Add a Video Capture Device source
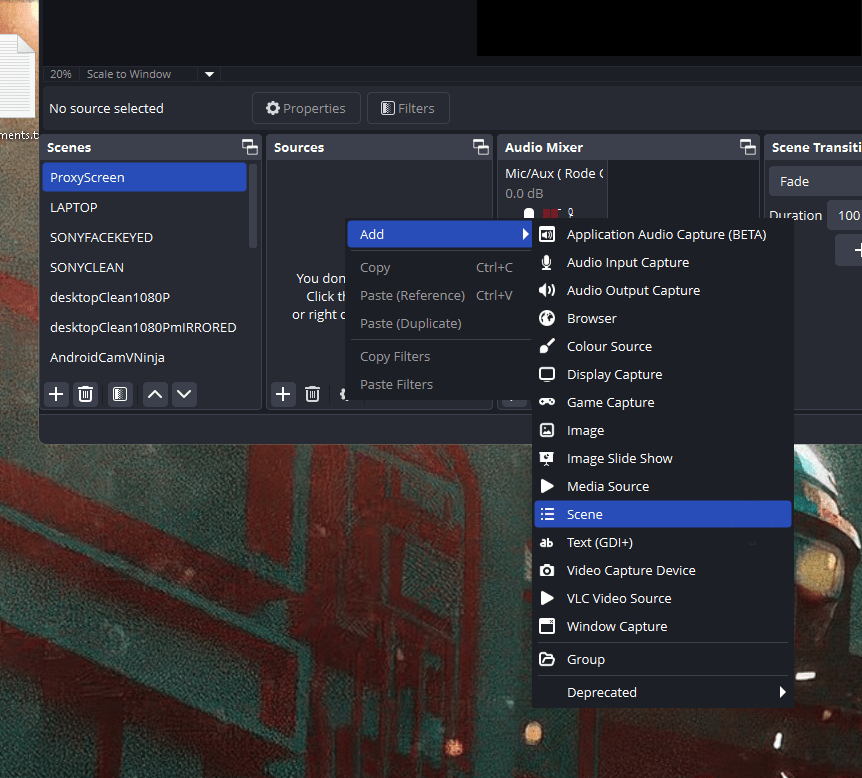Screen dimensions: 862x778 662,571
